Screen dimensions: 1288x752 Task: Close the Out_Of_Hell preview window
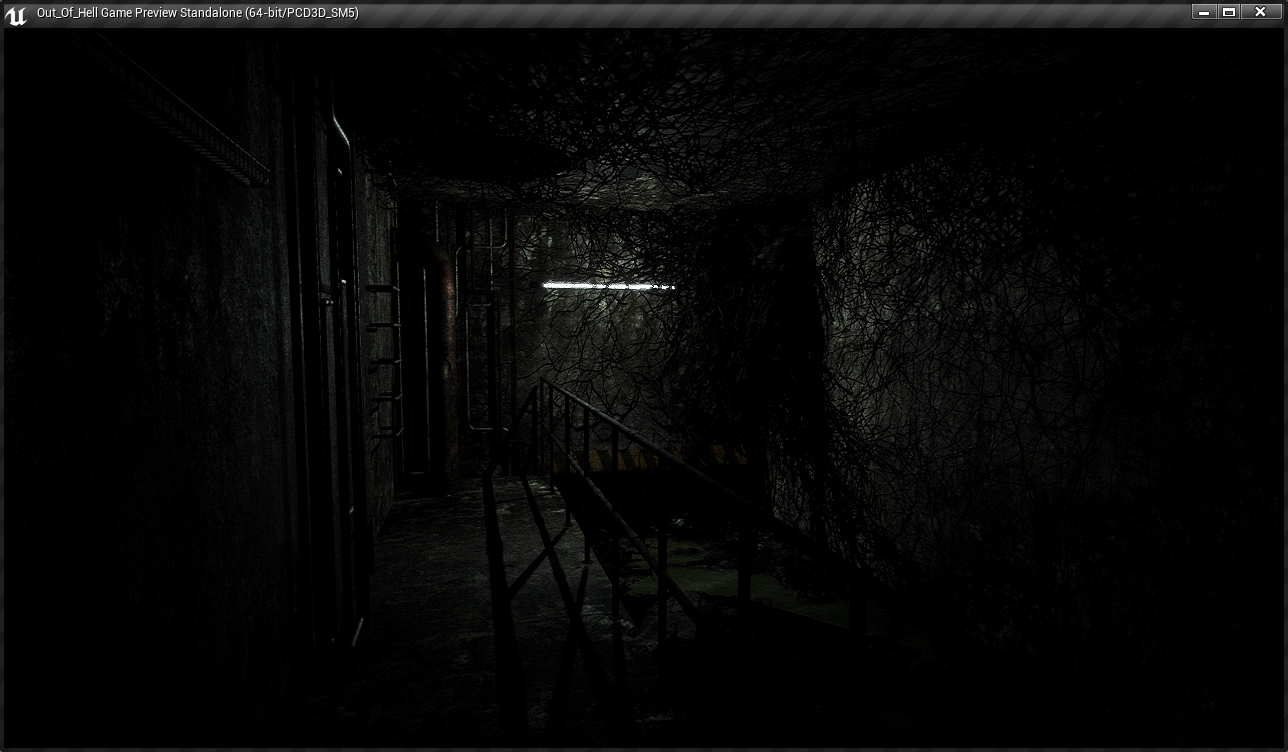pos(1260,12)
